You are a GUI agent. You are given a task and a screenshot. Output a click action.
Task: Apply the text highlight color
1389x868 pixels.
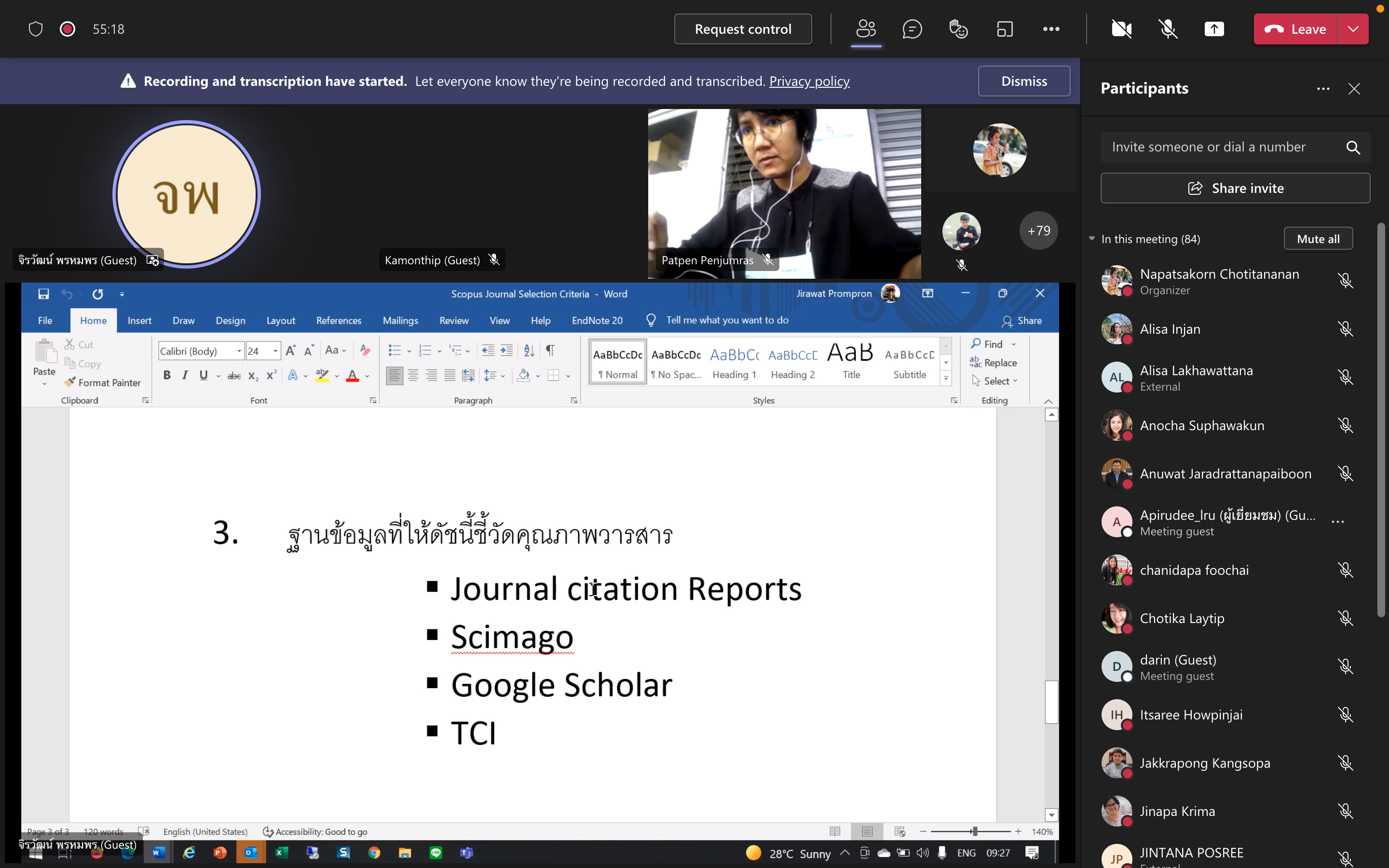point(322,376)
